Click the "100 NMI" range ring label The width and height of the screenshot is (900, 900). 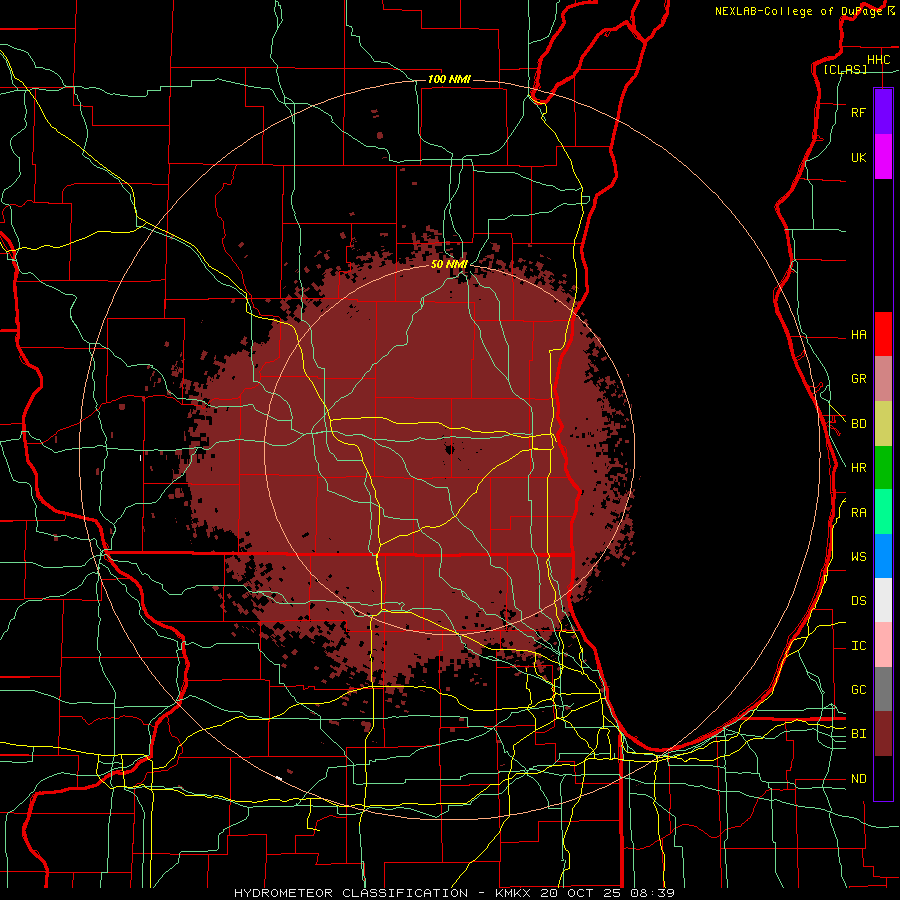[x=449, y=79]
